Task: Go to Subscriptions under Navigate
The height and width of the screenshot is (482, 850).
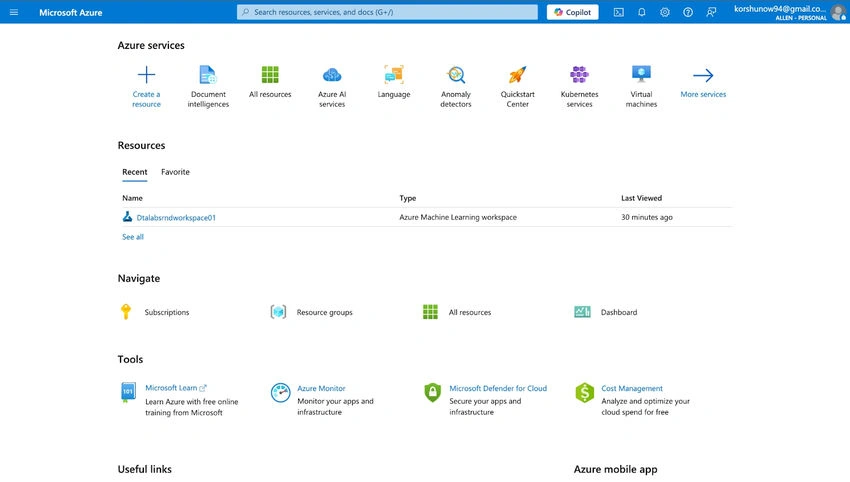Action: (167, 312)
